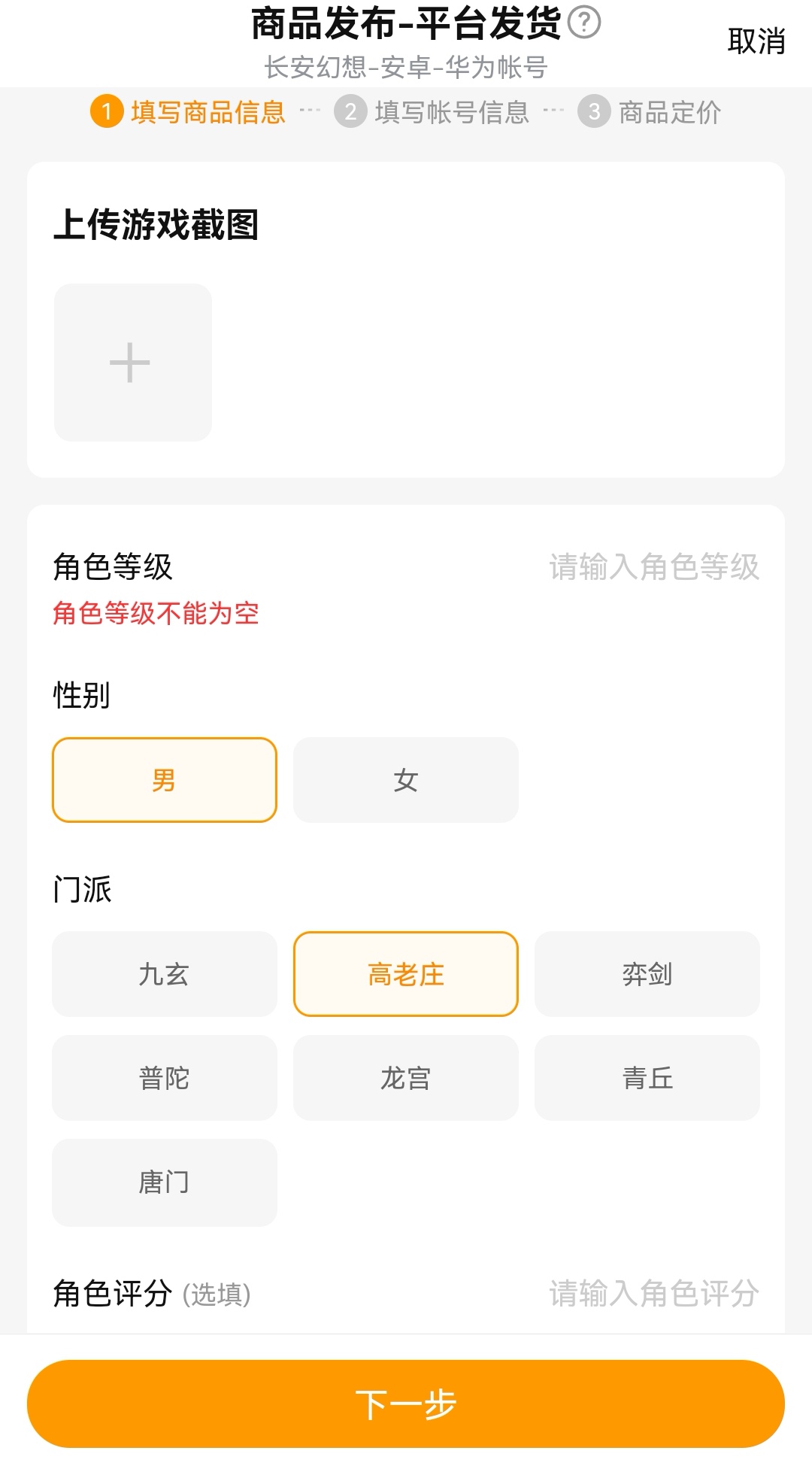Choose 高老庄 faction
Screen dimensions: 812x1469
[405, 974]
